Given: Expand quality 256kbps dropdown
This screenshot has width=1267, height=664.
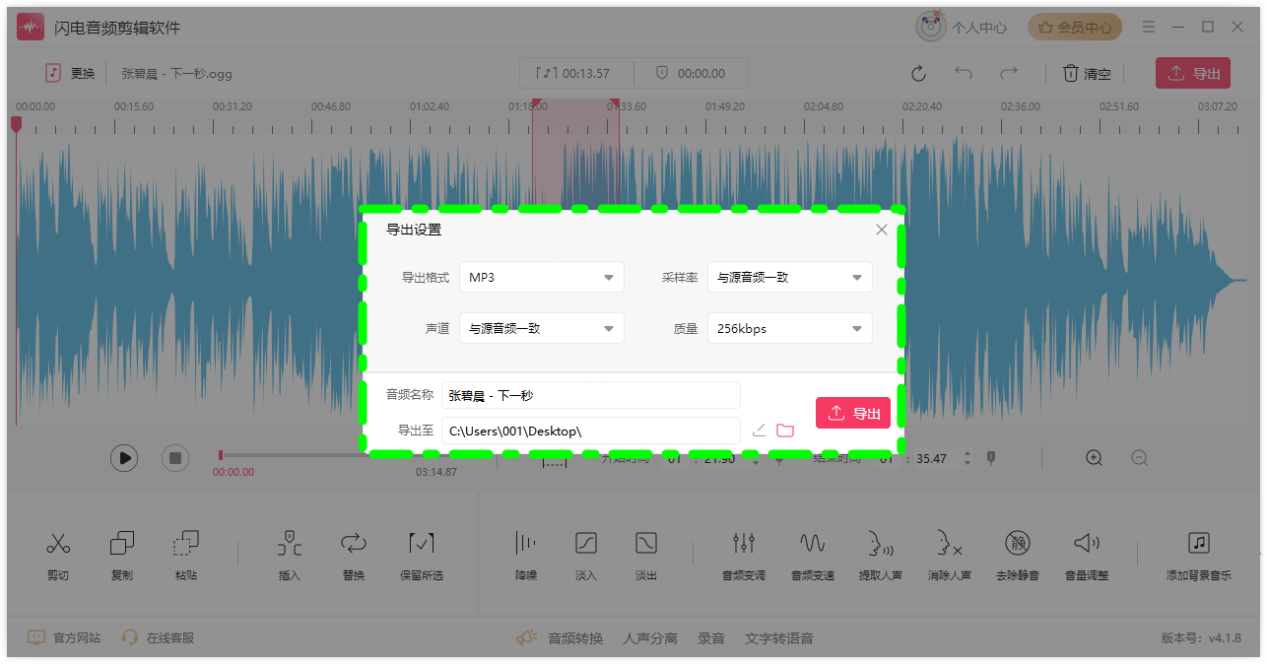Looking at the screenshot, I should click(790, 328).
